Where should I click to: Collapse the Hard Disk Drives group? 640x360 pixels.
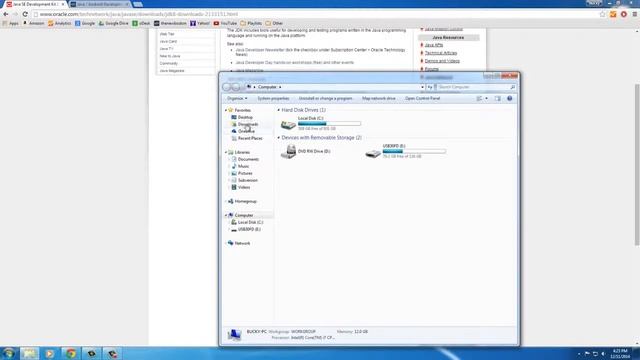coord(279,110)
